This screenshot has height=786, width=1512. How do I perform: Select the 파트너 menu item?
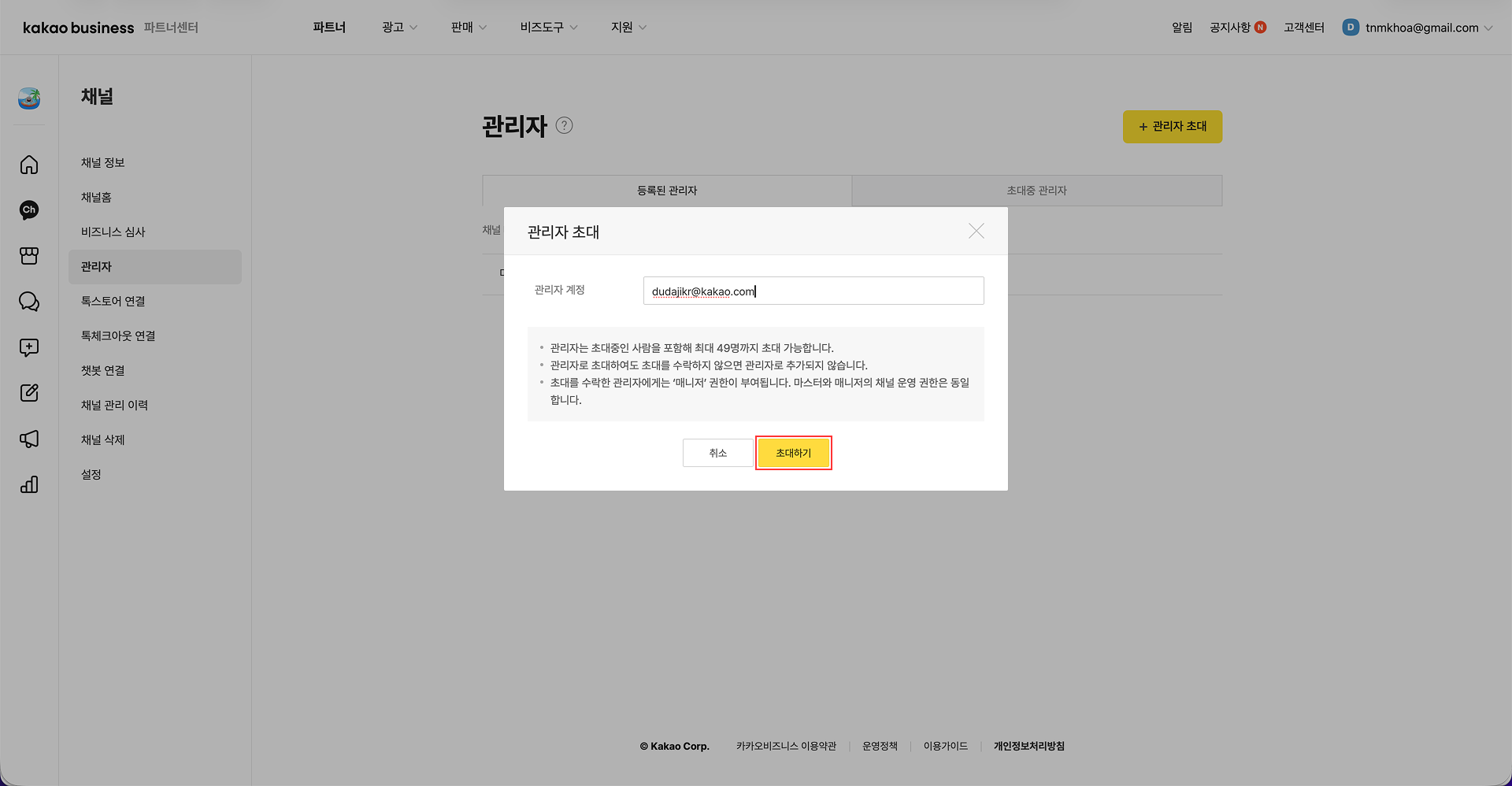[330, 26]
